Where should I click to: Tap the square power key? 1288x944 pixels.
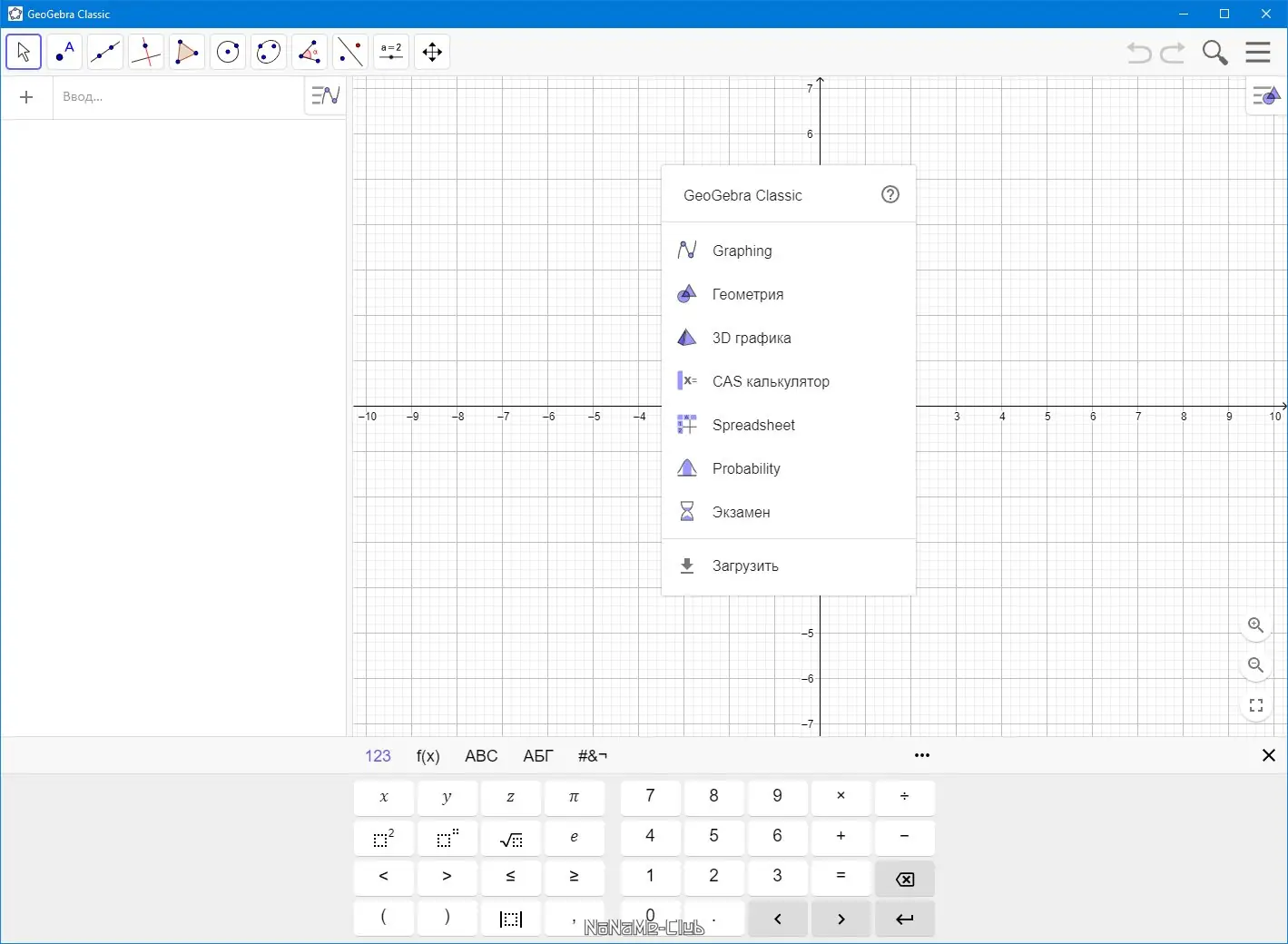(x=384, y=838)
